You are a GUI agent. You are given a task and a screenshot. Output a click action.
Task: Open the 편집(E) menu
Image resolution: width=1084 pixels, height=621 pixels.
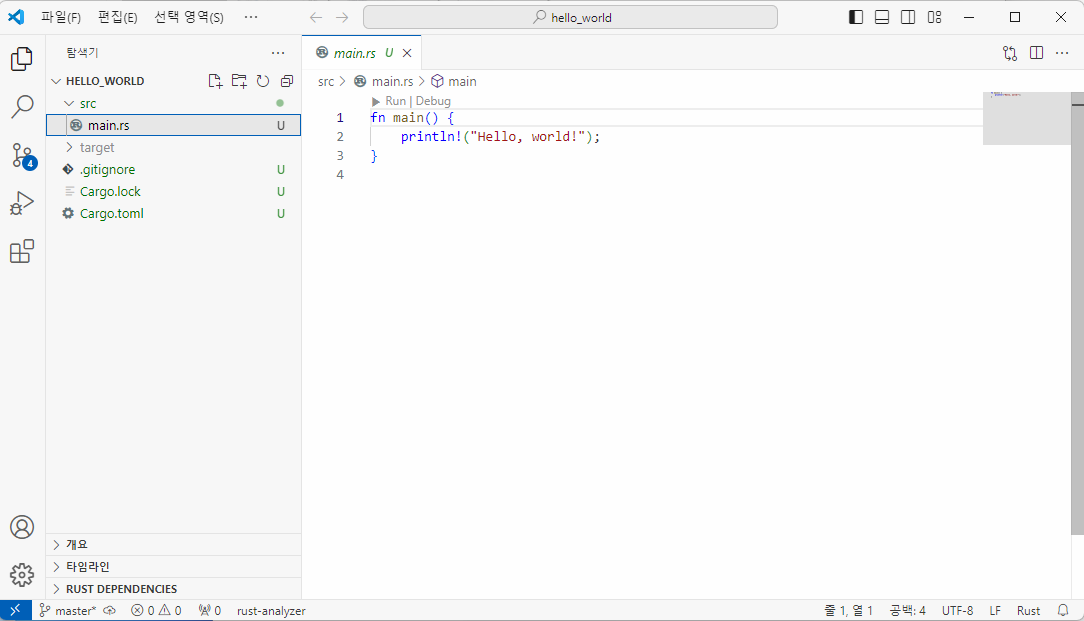pyautogui.click(x=118, y=17)
